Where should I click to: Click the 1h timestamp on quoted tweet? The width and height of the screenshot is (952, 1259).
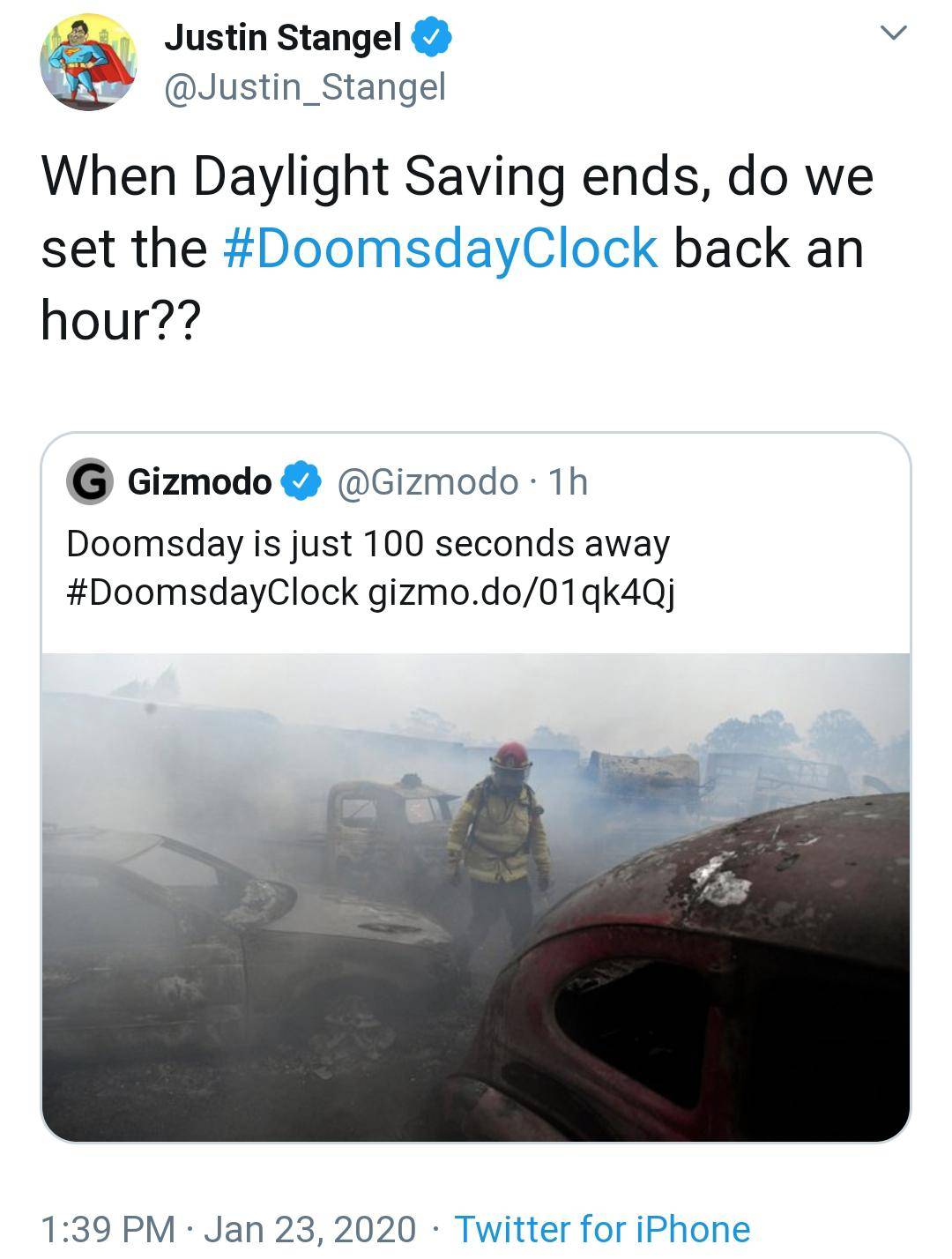[x=568, y=482]
